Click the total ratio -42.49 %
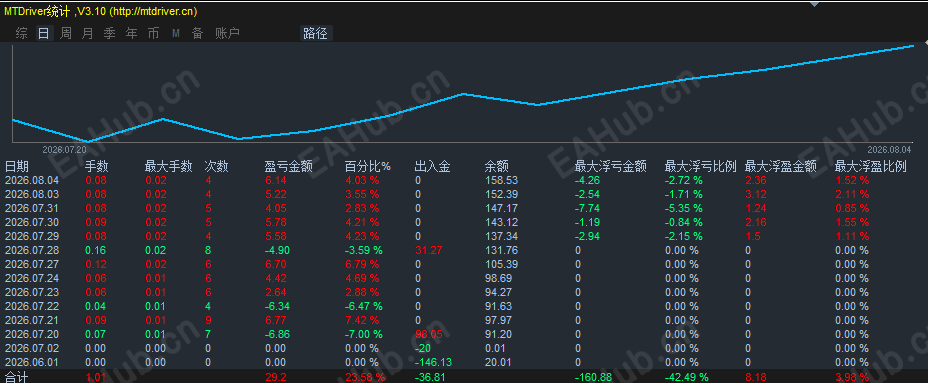Screen dimensions: 928x383 (x=686, y=376)
